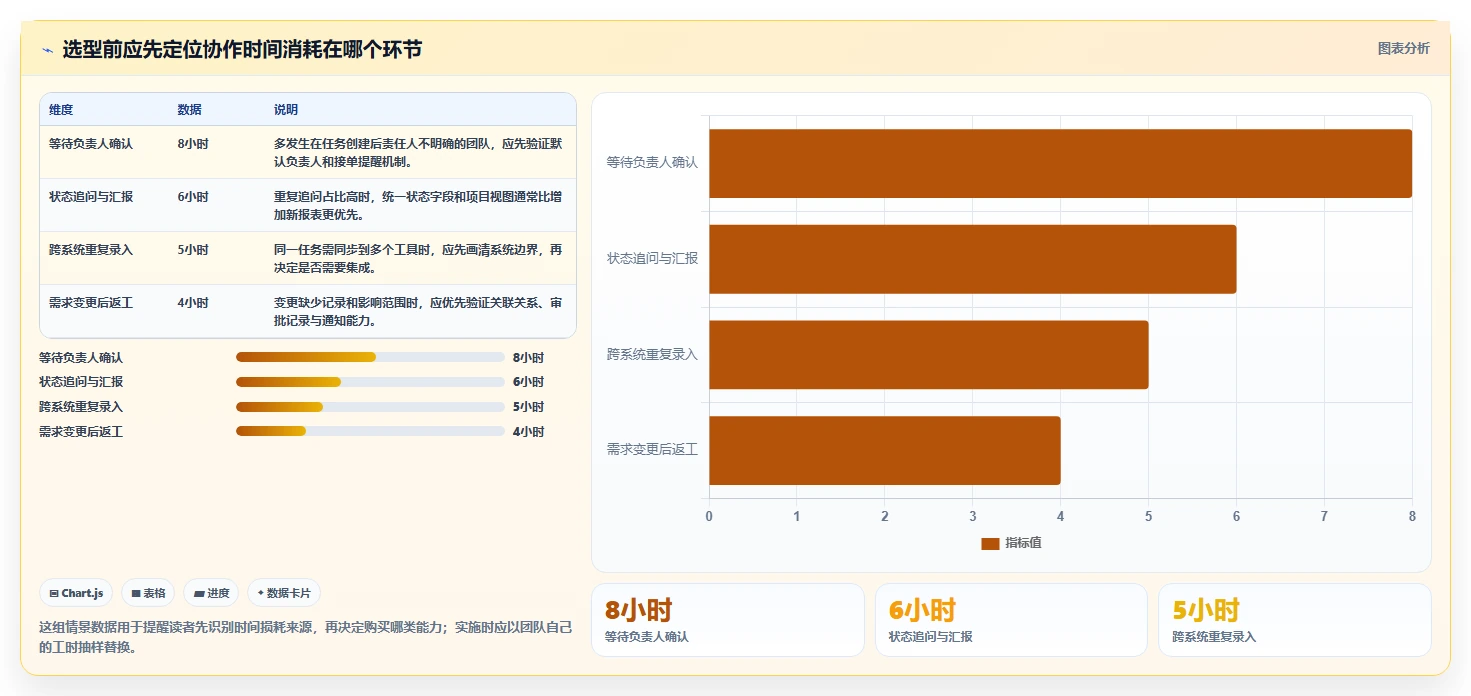
Task: Click the 状态追问与汇报 progress bar
Action: pos(370,382)
